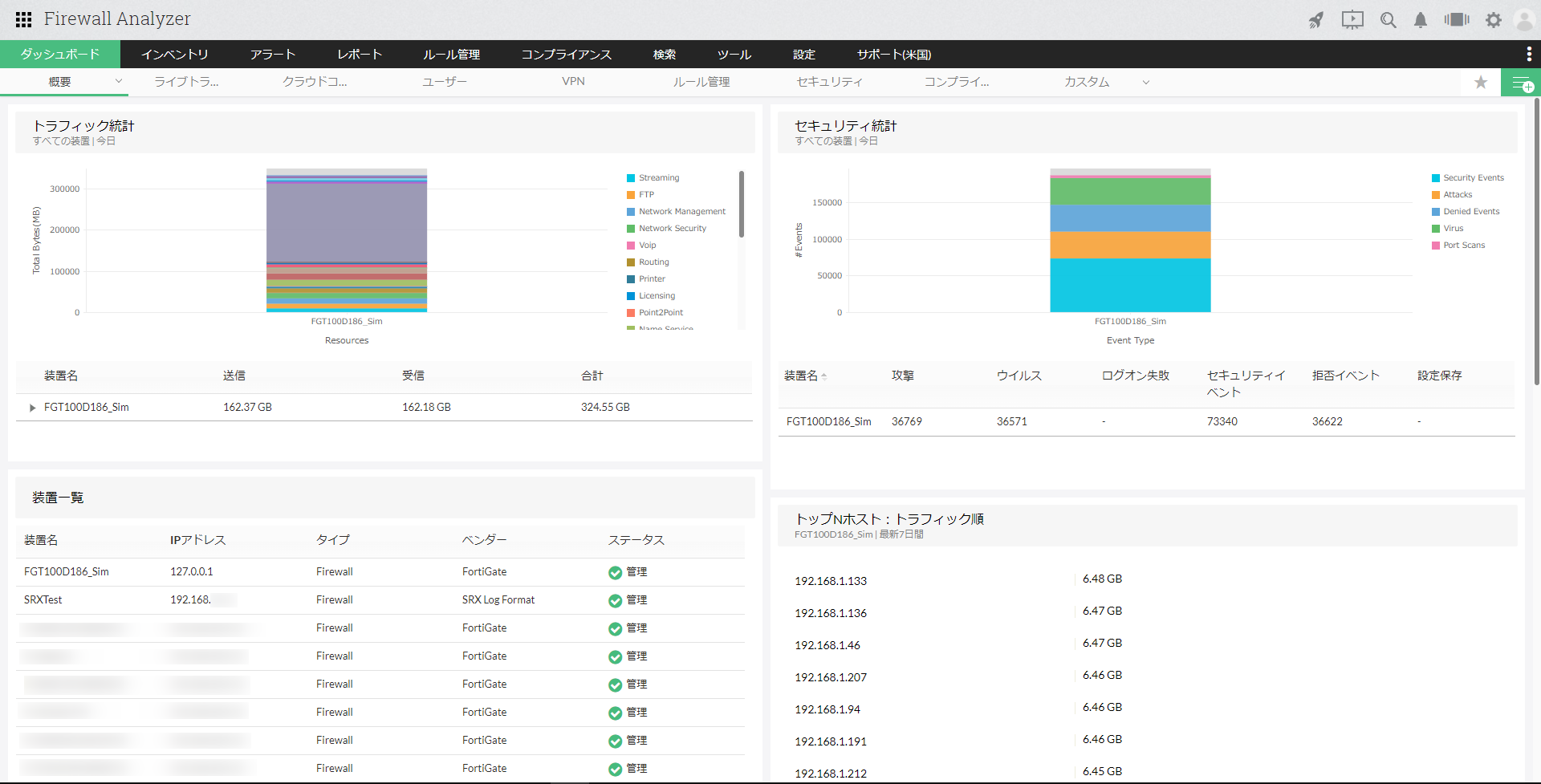Screen dimensions: 1541x784
Task: Open SRXTest device link
Action: [43, 600]
